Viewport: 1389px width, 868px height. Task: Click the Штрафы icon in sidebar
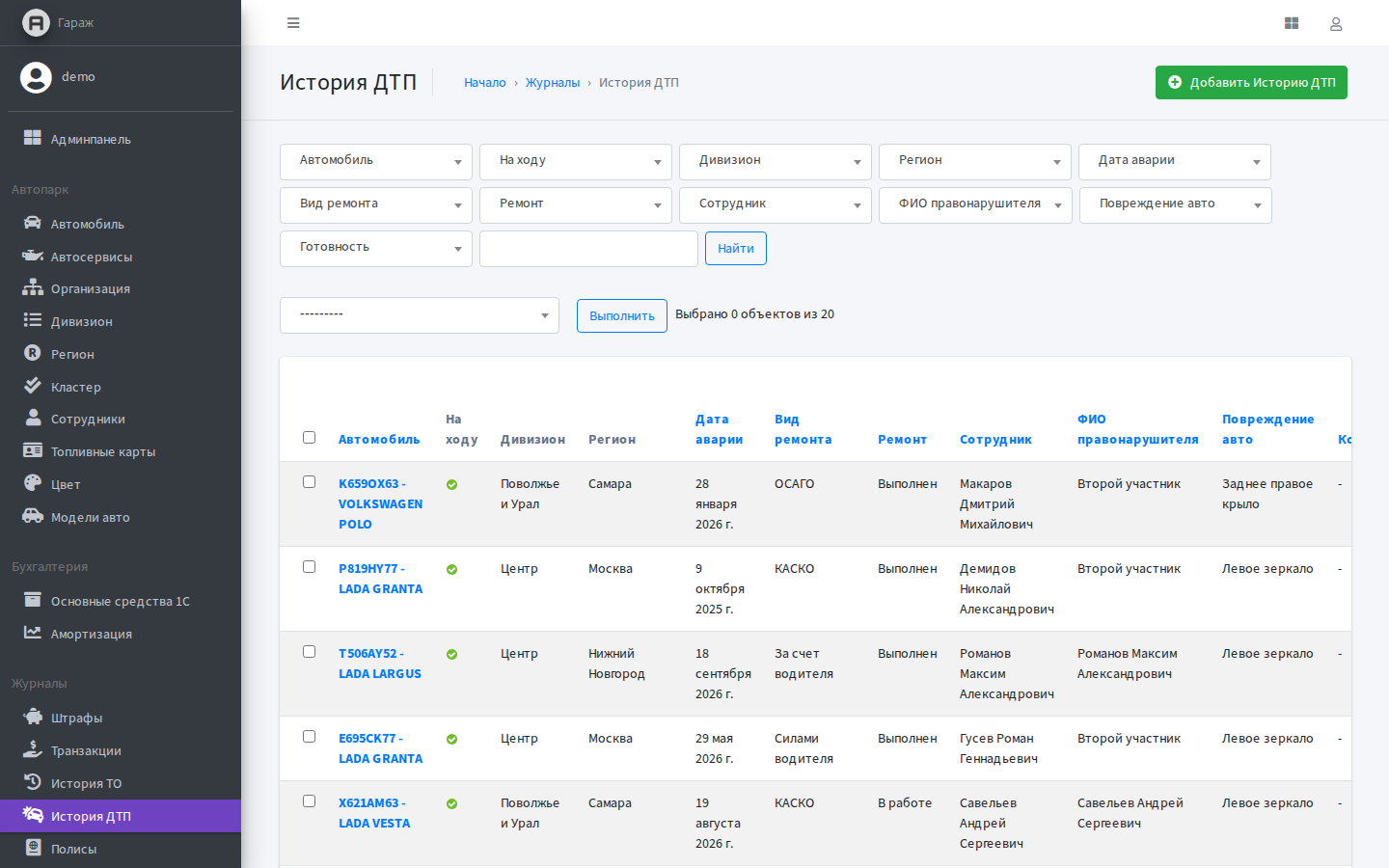tap(33, 717)
